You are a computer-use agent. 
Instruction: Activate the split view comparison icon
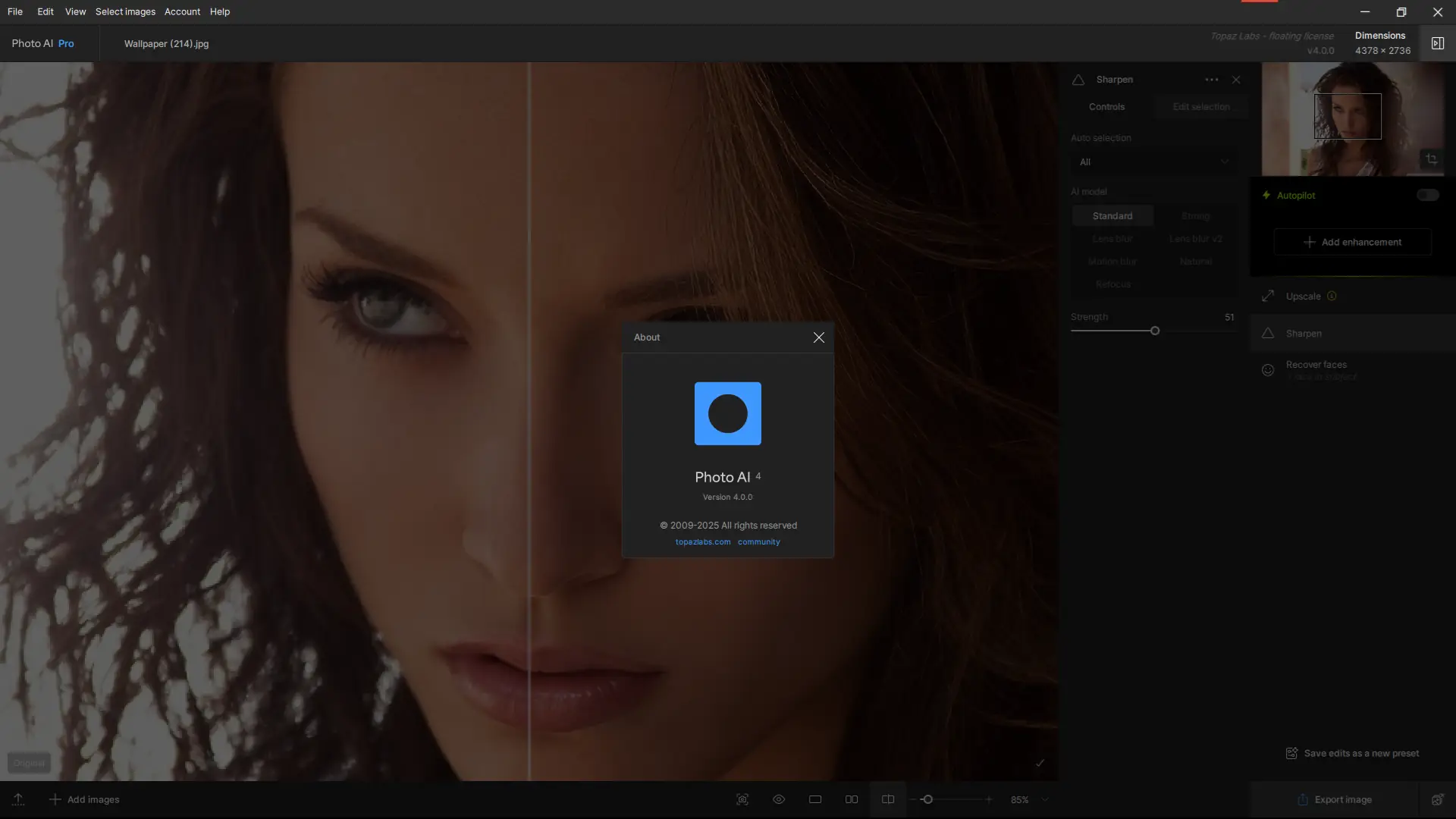888,799
